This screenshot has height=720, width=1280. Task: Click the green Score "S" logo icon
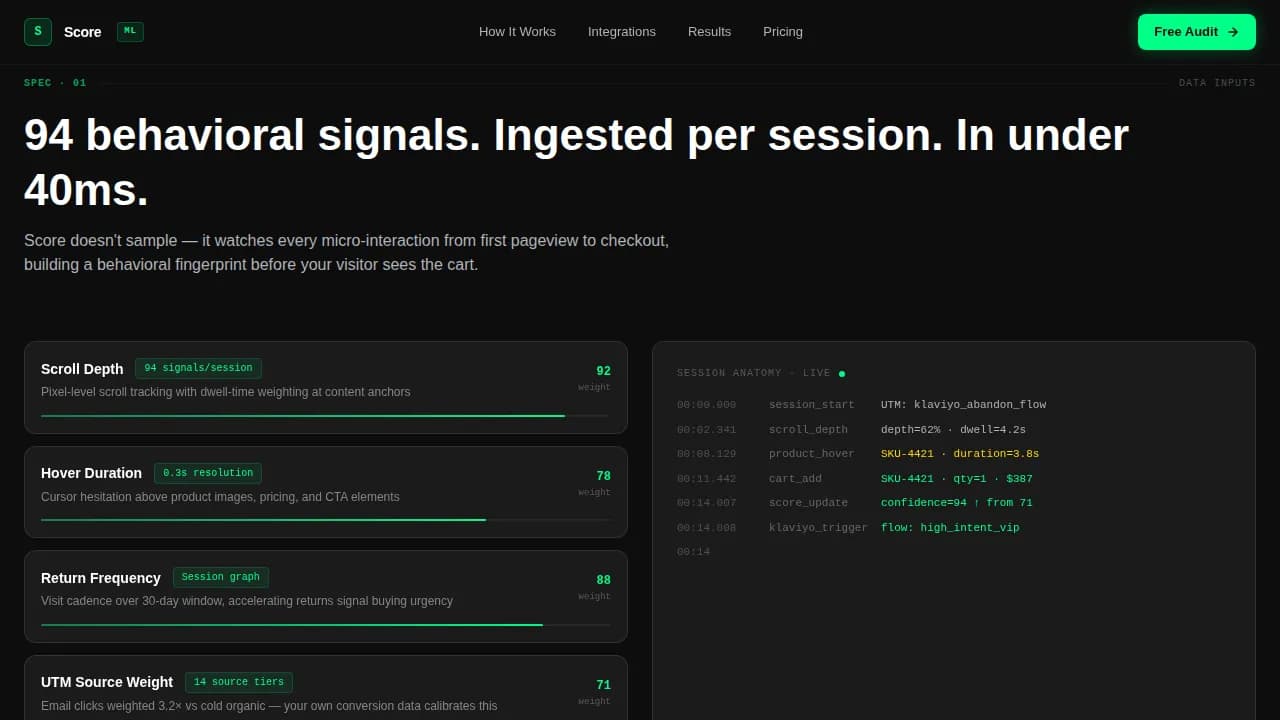point(37,31)
